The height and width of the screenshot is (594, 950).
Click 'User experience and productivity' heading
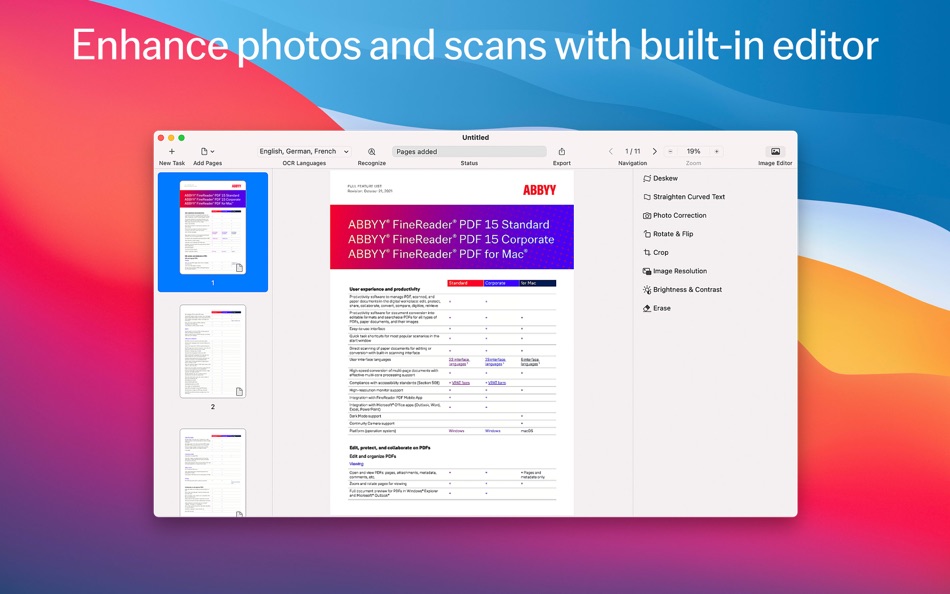[385, 289]
